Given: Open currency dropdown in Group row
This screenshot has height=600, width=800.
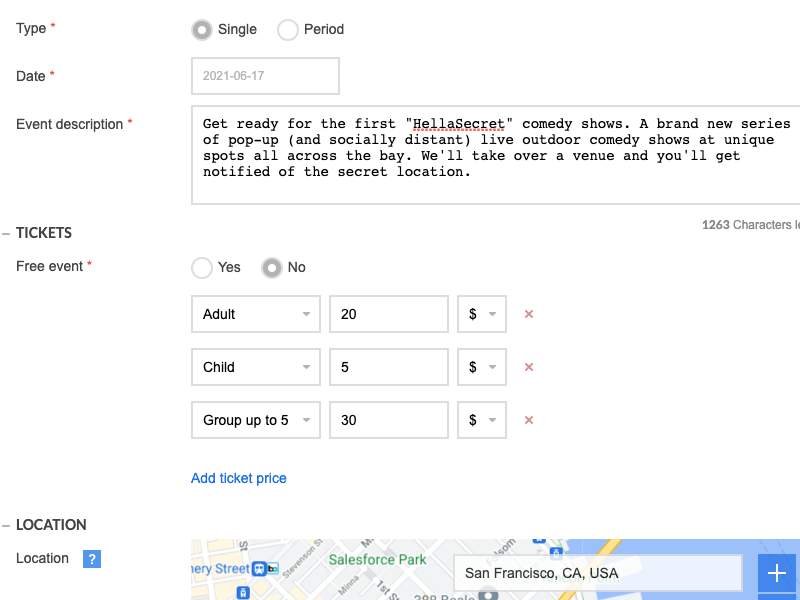Looking at the screenshot, I should (482, 420).
